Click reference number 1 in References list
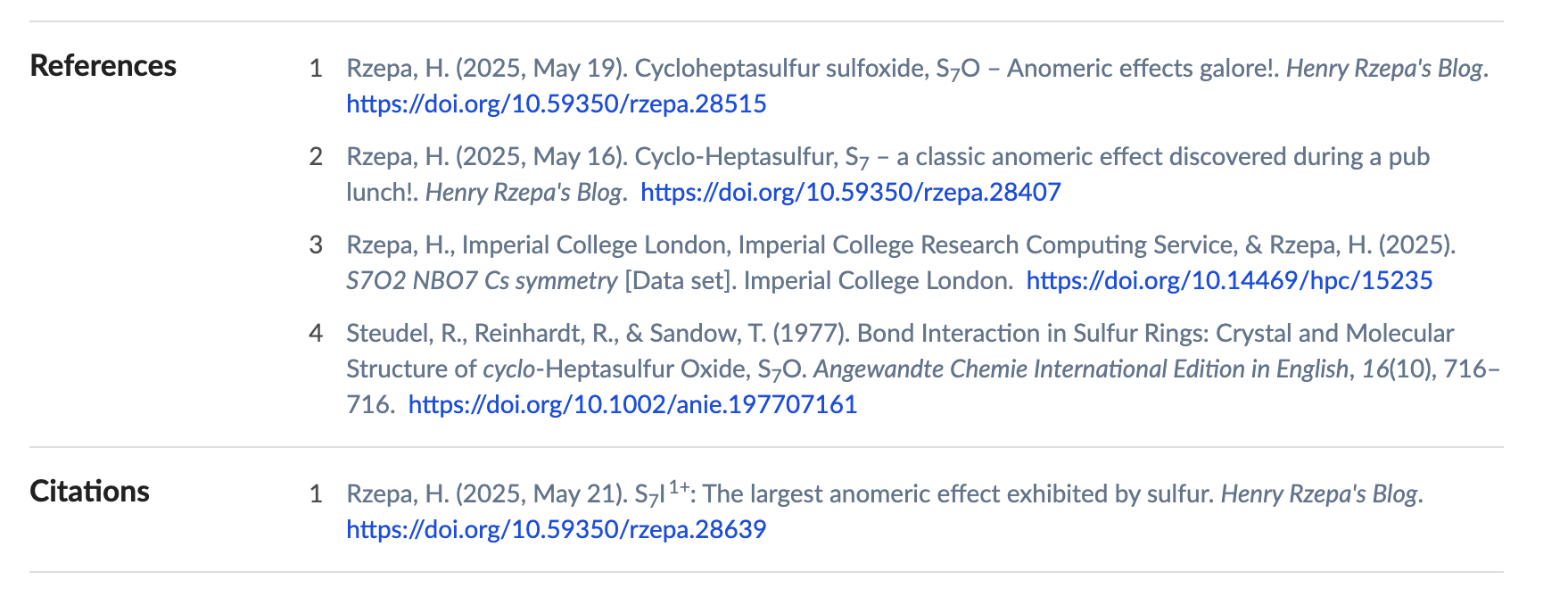The width and height of the screenshot is (1568, 605). 316,69
